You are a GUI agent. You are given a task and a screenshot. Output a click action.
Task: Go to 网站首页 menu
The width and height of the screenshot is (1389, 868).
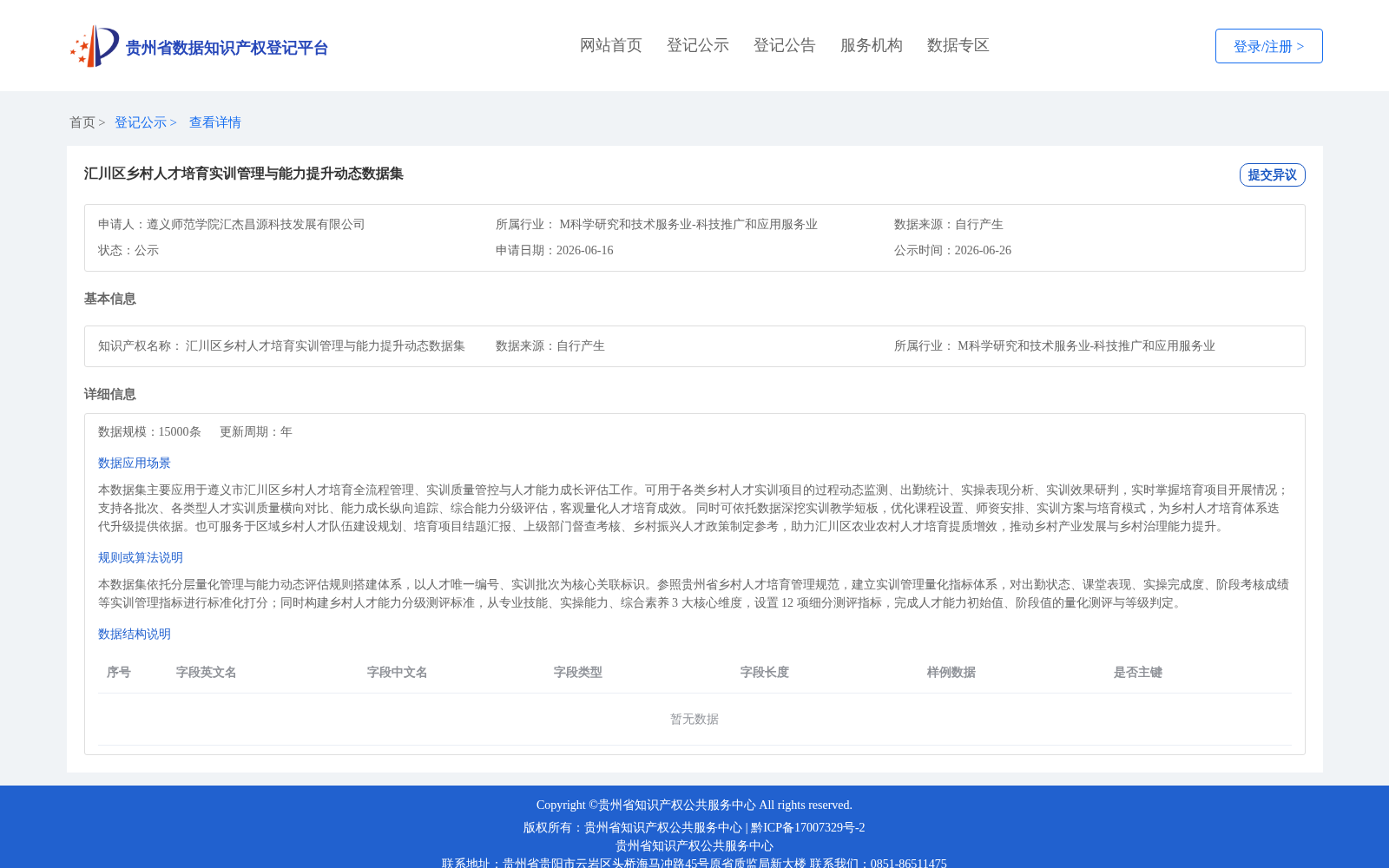[611, 45]
